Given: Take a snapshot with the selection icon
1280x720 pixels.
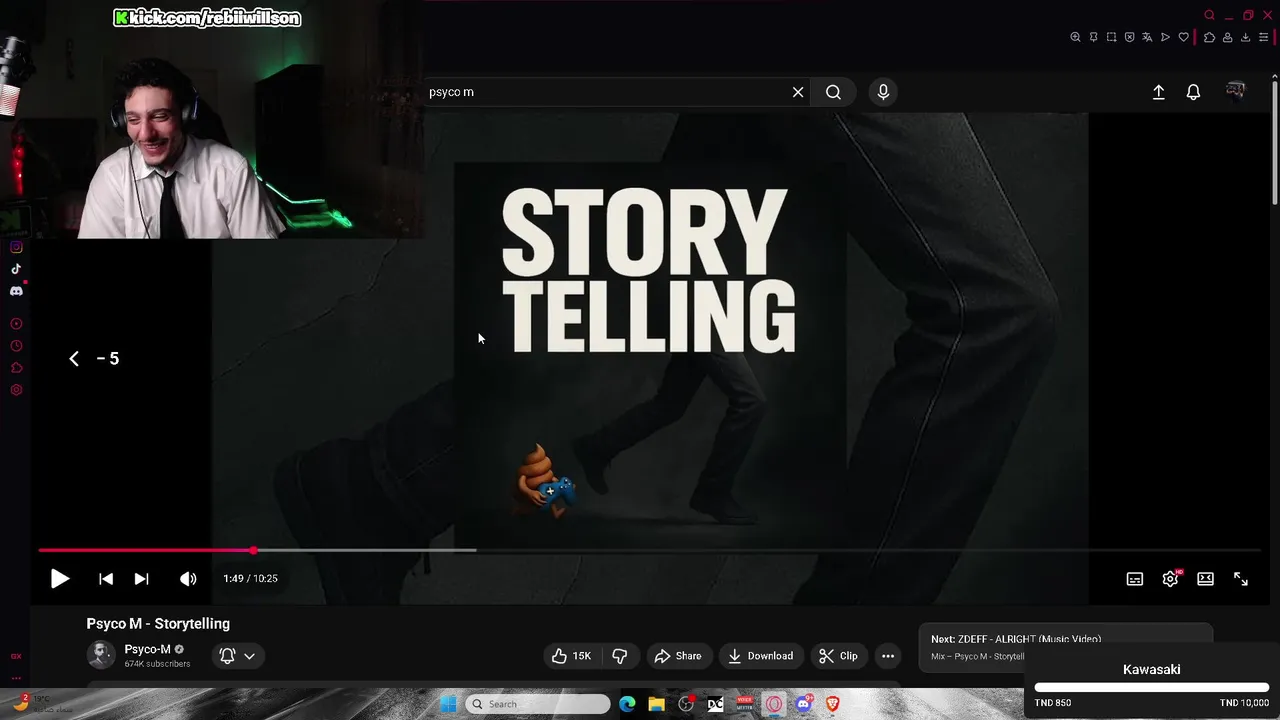Looking at the screenshot, I should click(x=1111, y=37).
